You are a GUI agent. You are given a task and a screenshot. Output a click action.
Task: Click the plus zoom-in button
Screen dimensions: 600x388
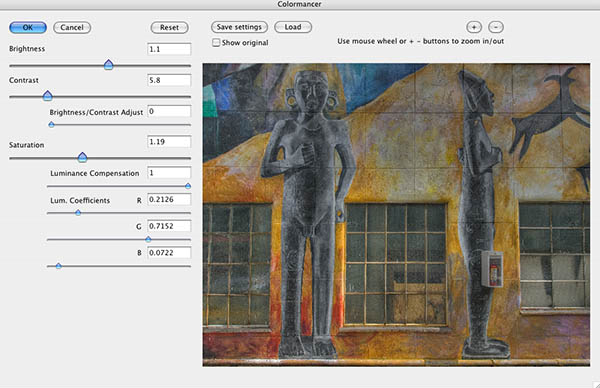tap(474, 27)
